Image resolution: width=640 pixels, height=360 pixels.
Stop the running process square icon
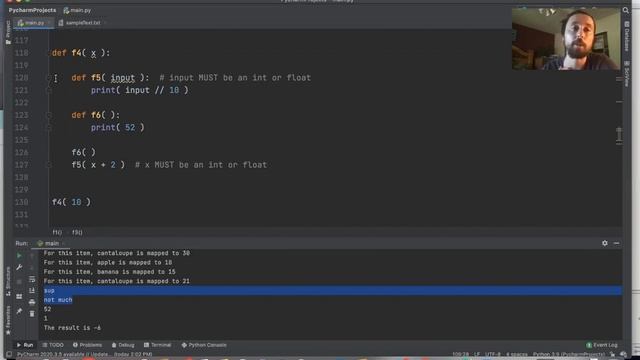(19, 282)
